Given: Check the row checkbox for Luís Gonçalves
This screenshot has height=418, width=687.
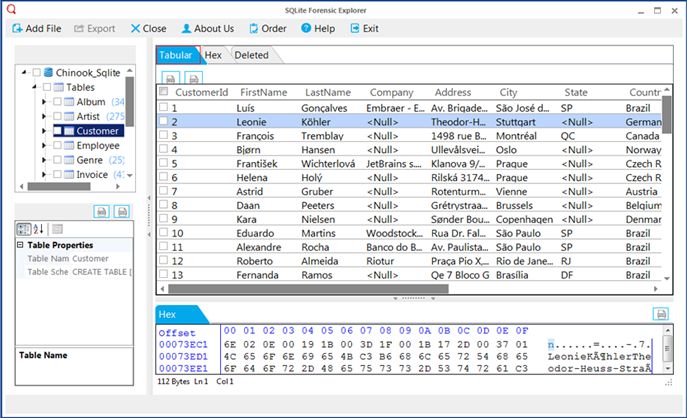Looking at the screenshot, I should [163, 106].
